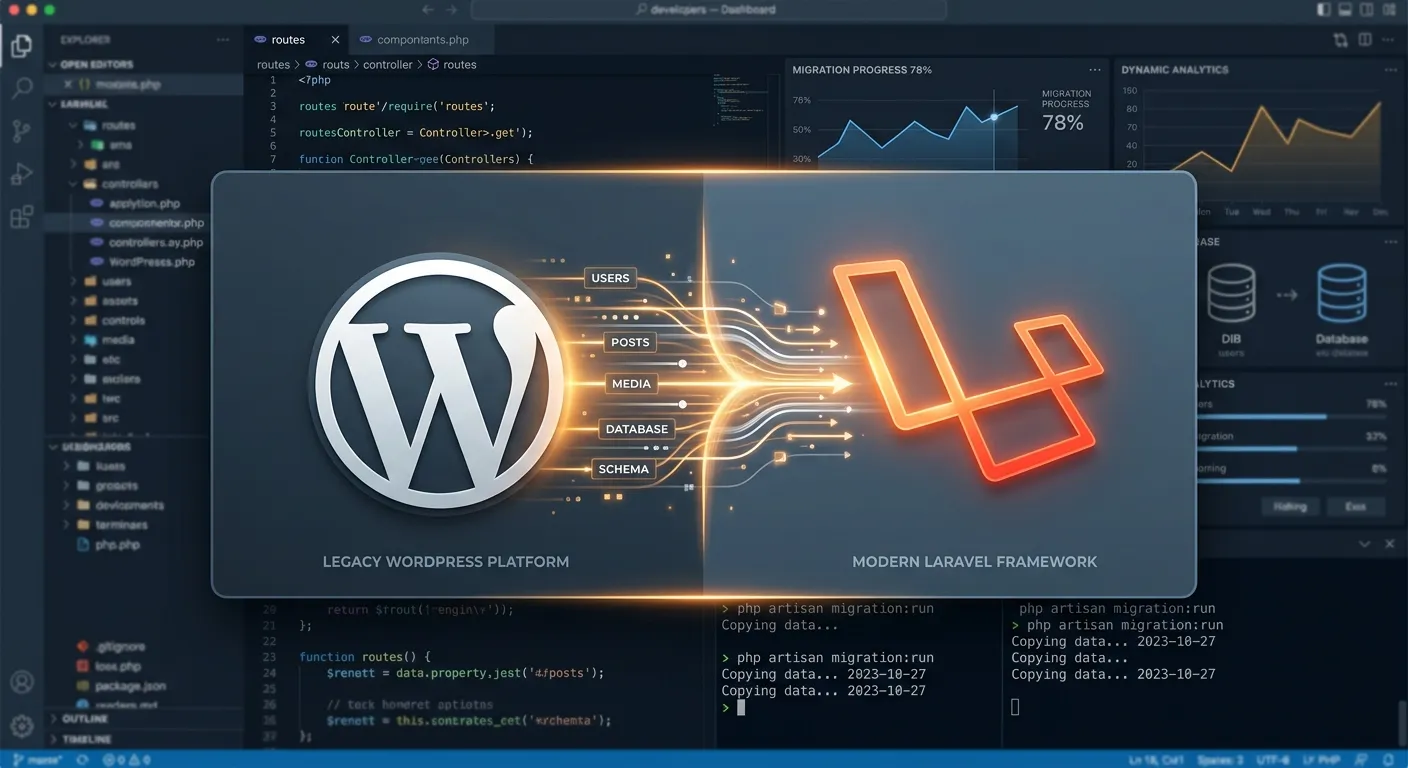Open editor more actions ellipsis in toolbar
Image resolution: width=1408 pixels, height=768 pixels.
click(x=1390, y=40)
